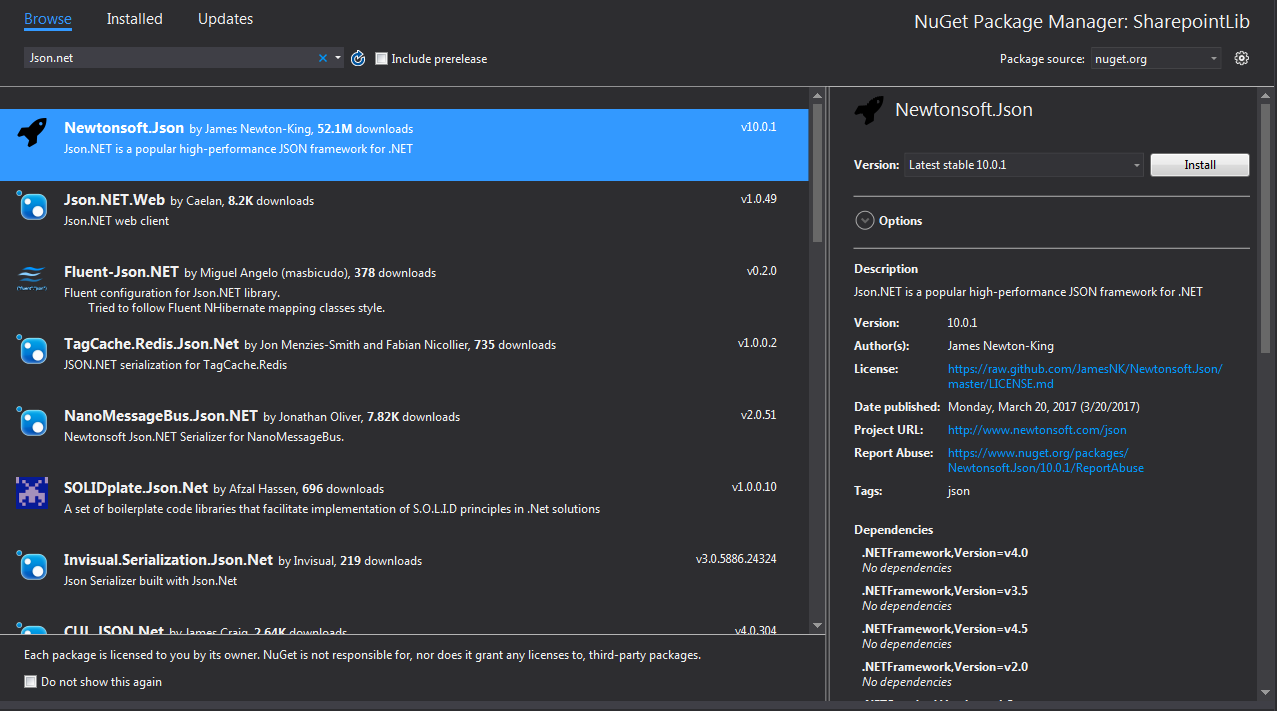The height and width of the screenshot is (711, 1277).
Task: Switch to the Updates tab
Action: 225,19
